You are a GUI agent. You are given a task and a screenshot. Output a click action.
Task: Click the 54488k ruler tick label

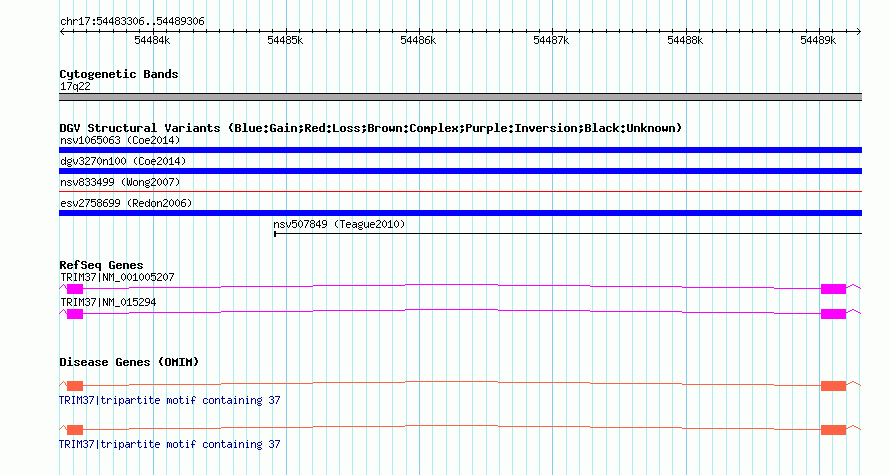pos(685,40)
